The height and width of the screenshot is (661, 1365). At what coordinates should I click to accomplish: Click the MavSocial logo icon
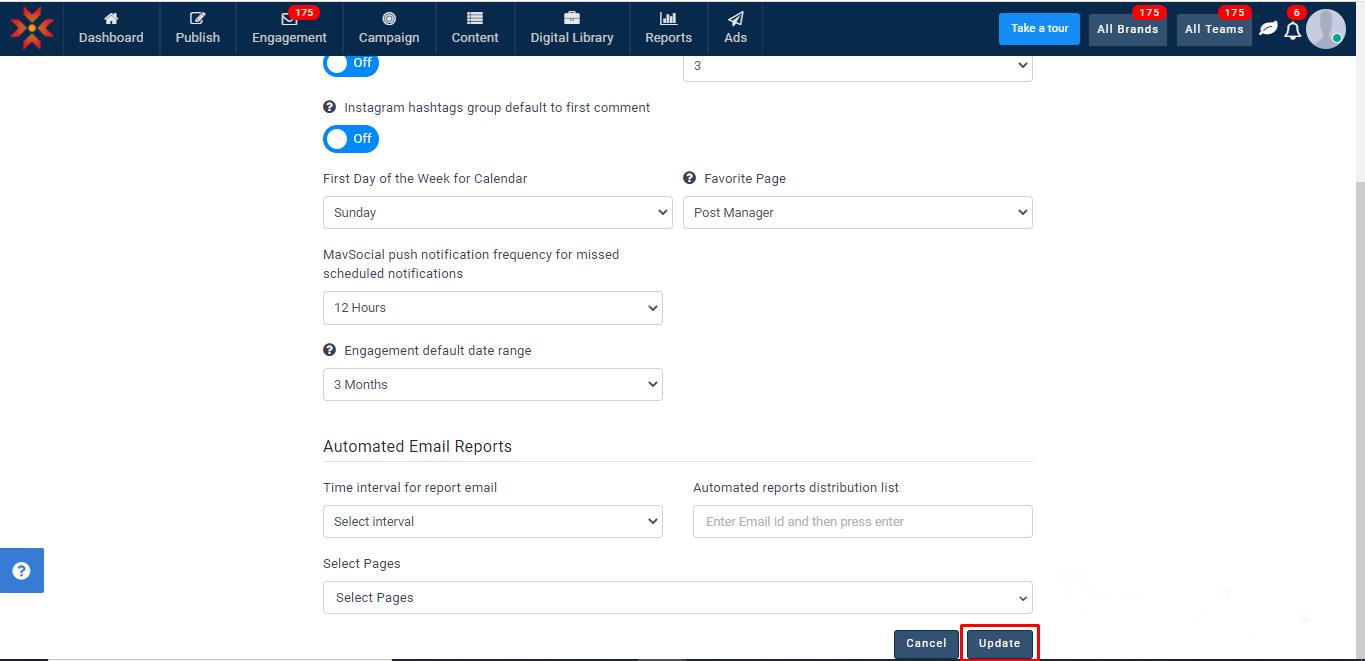32,28
